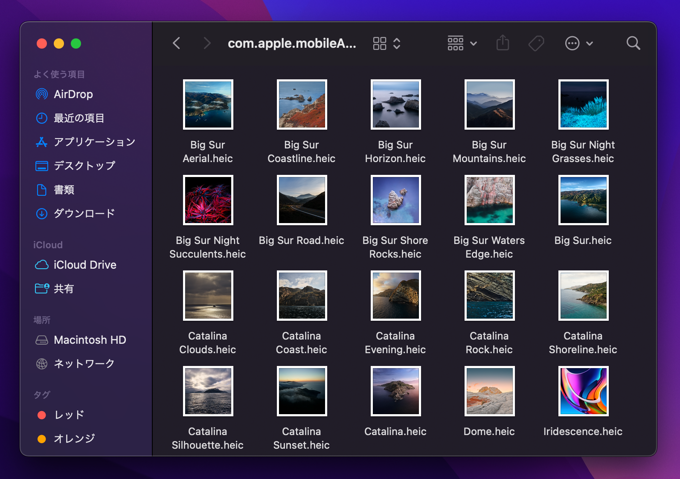
Task: Select Big Sur.heic thumbnail
Action: coord(583,200)
